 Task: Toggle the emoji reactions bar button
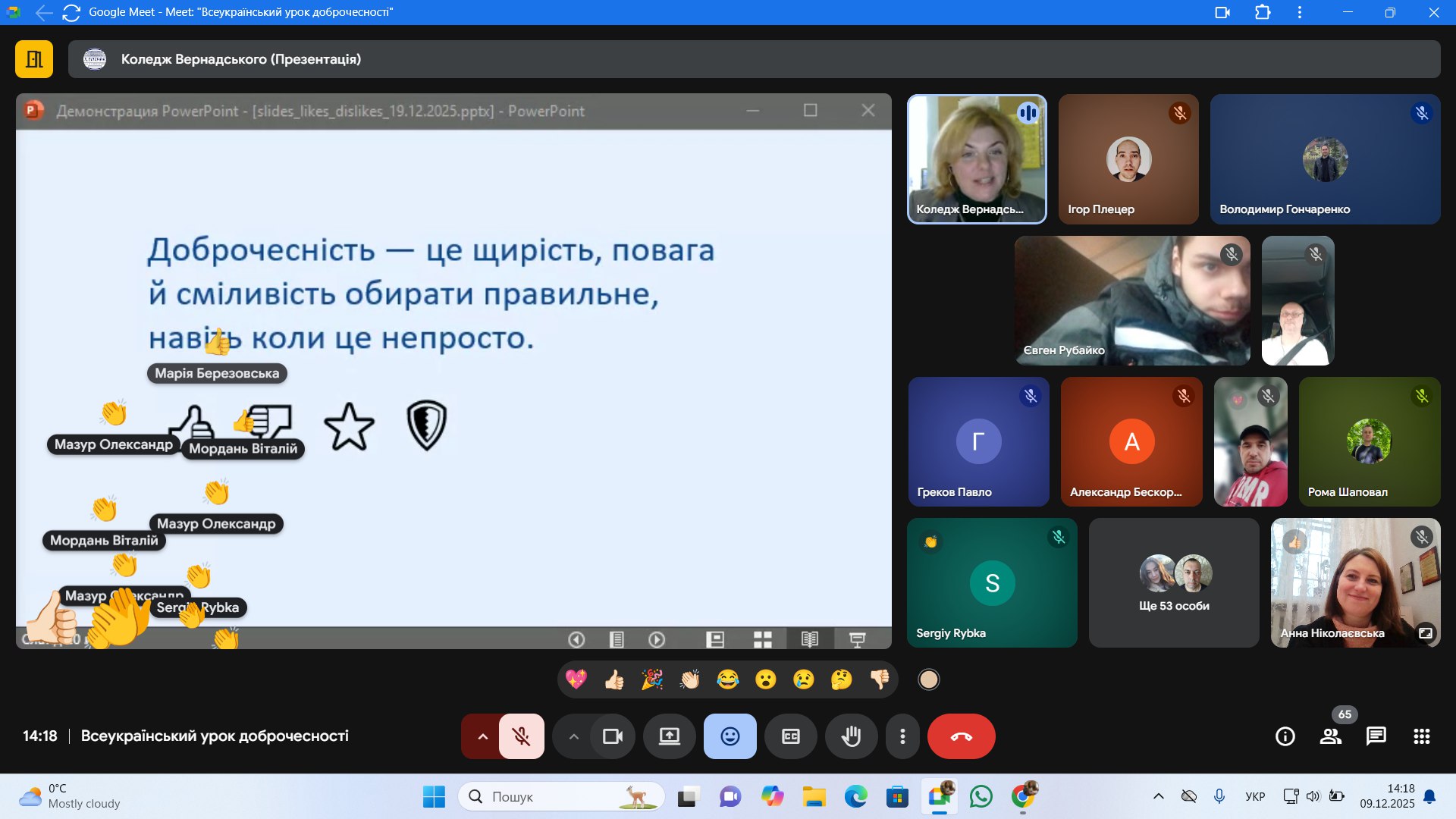pos(730,736)
